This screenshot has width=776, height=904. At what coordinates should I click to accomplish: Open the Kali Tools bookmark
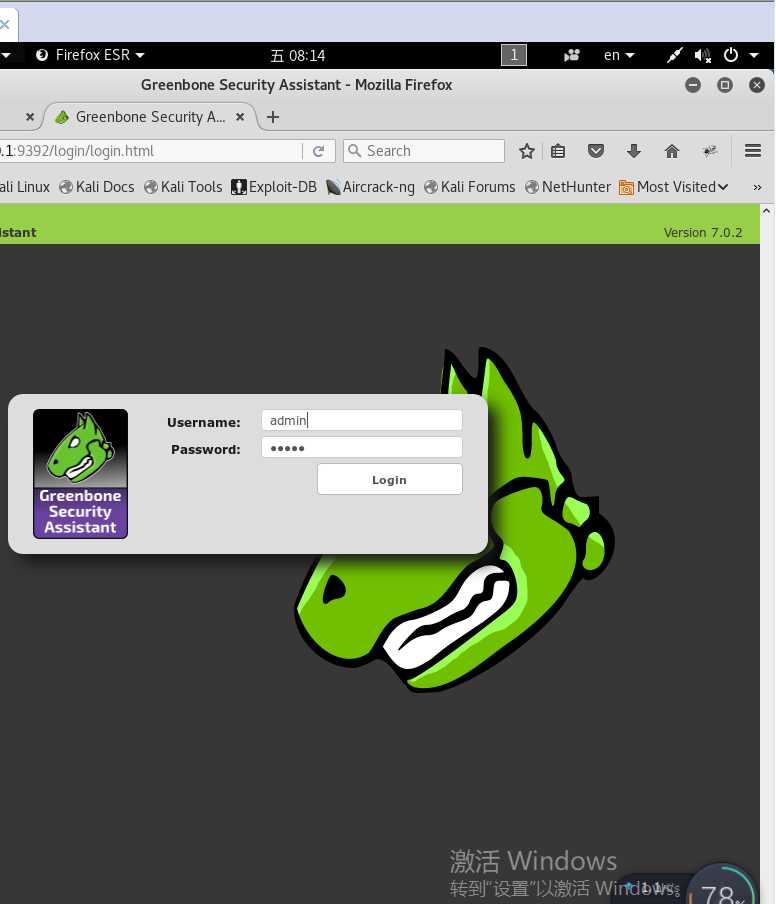point(183,187)
